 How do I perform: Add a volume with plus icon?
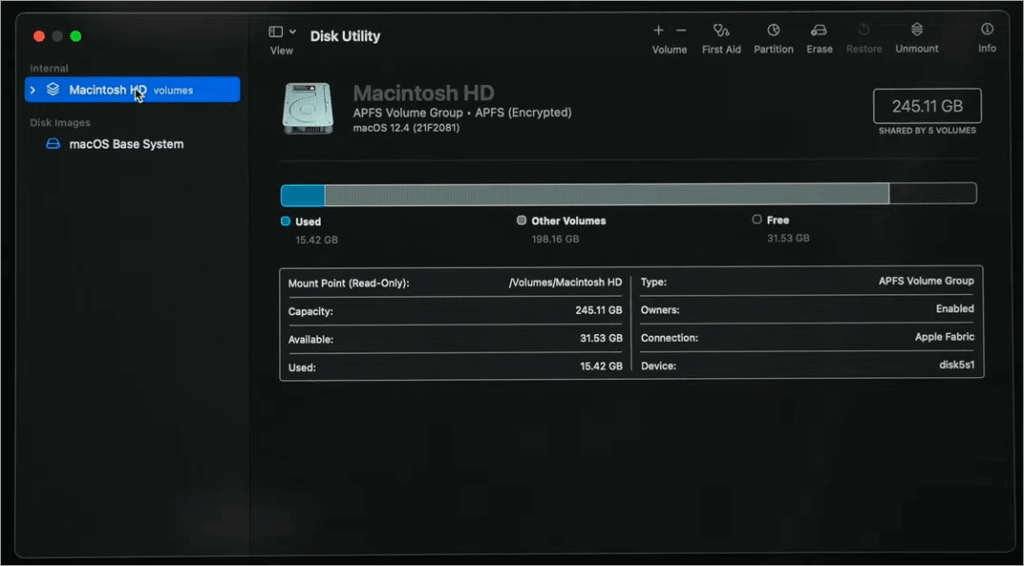(658, 31)
